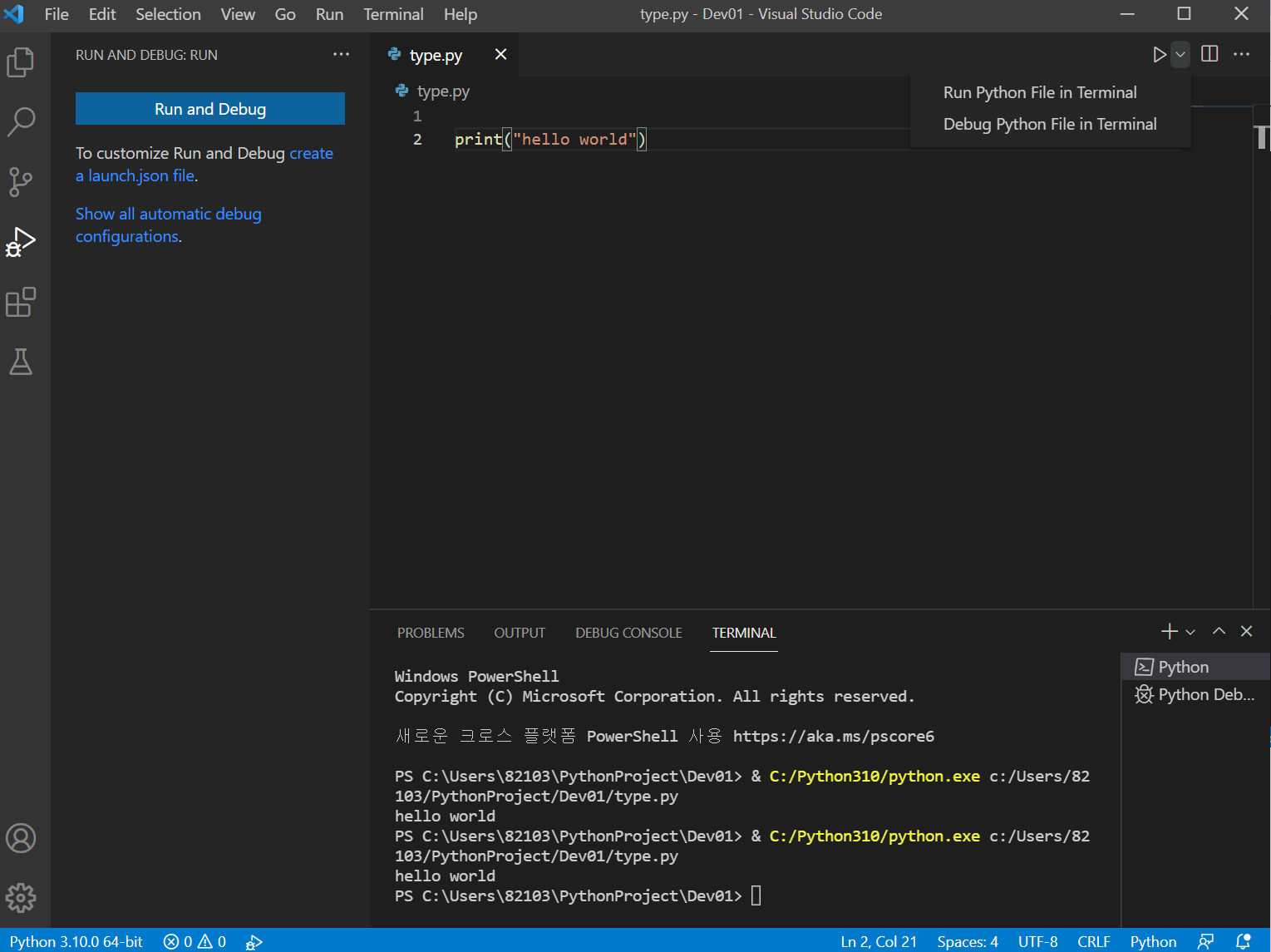Viewport: 1271px width, 952px height.
Task: Split the editor to the right
Action: [x=1209, y=54]
